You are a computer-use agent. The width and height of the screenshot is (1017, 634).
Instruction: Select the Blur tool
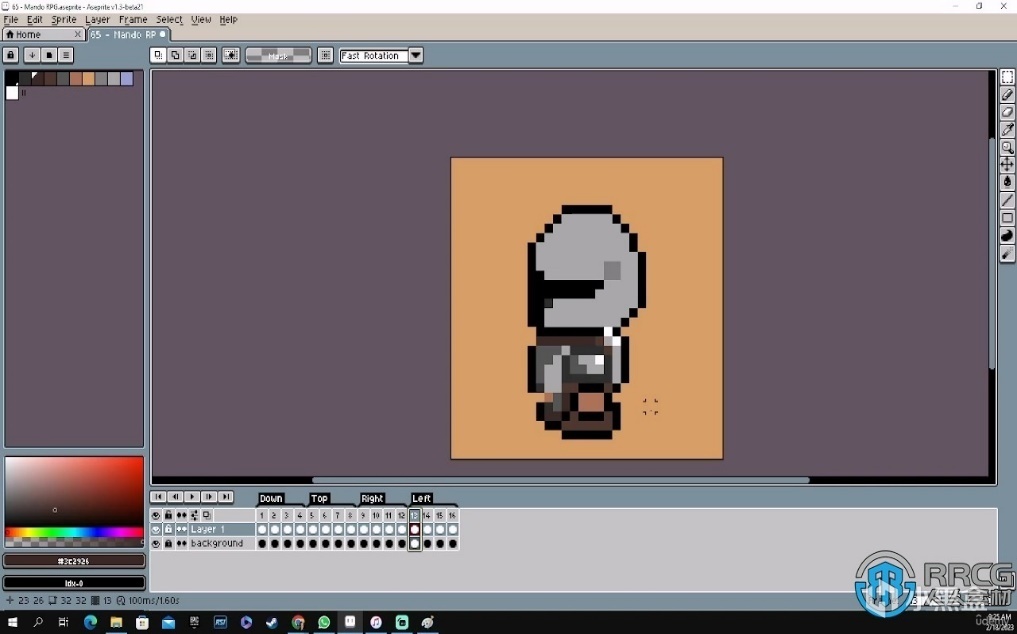tap(1007, 252)
